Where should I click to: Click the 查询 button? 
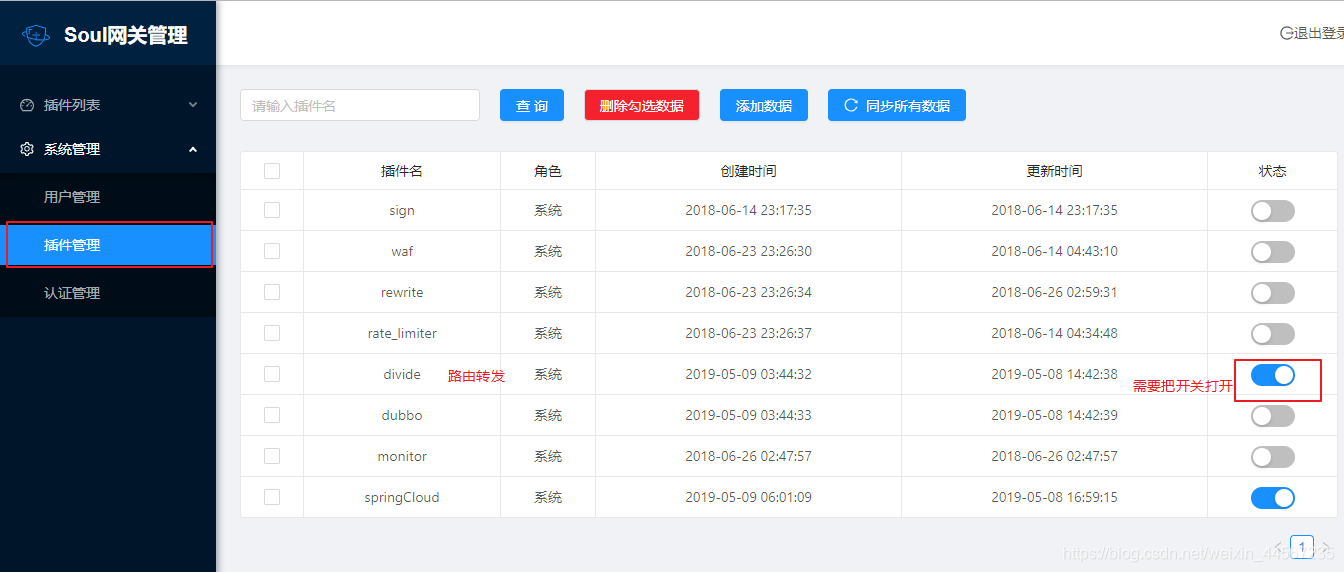click(532, 105)
